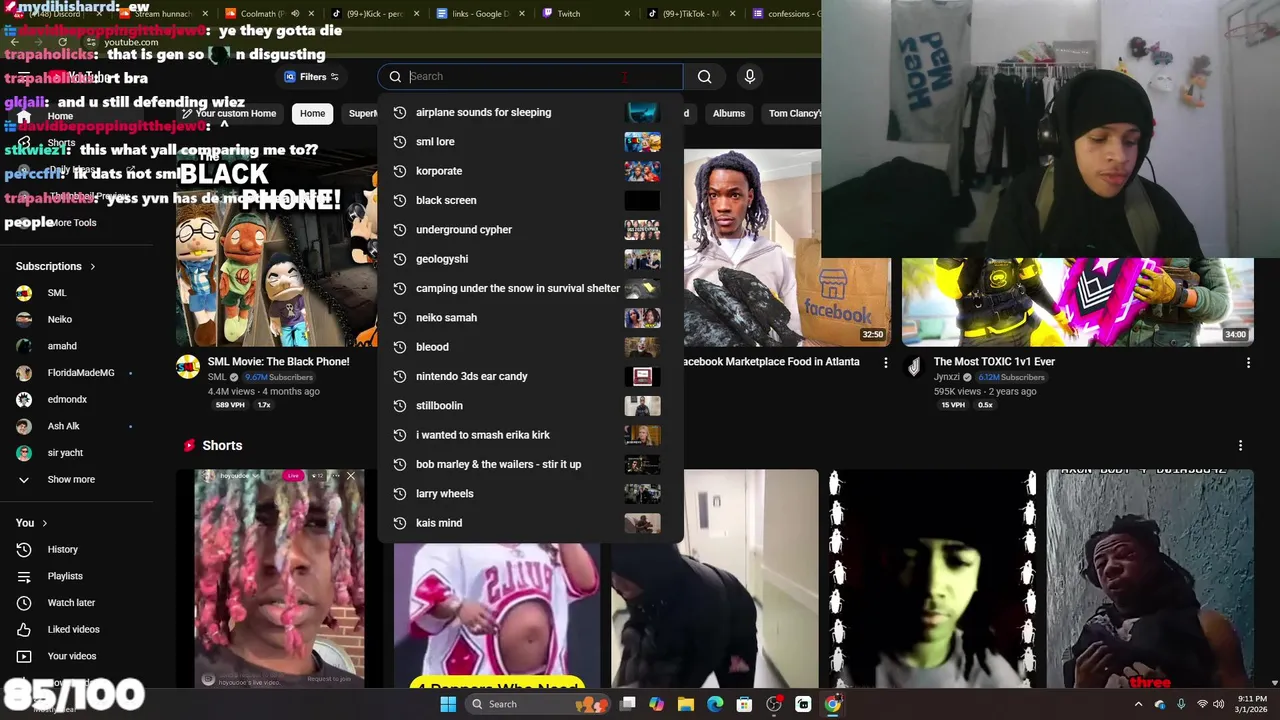
Task: Click the 'bleood' suggestion
Action: pyautogui.click(x=530, y=347)
